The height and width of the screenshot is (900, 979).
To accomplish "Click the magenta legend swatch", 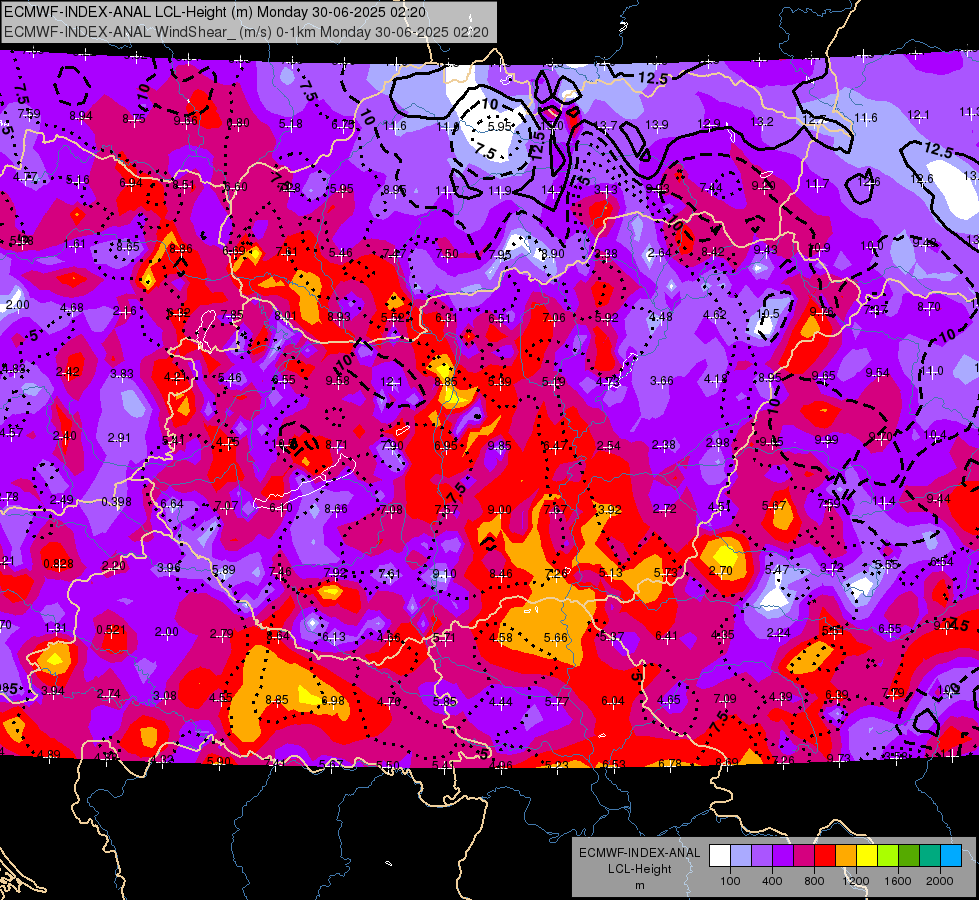I will click(x=804, y=856).
